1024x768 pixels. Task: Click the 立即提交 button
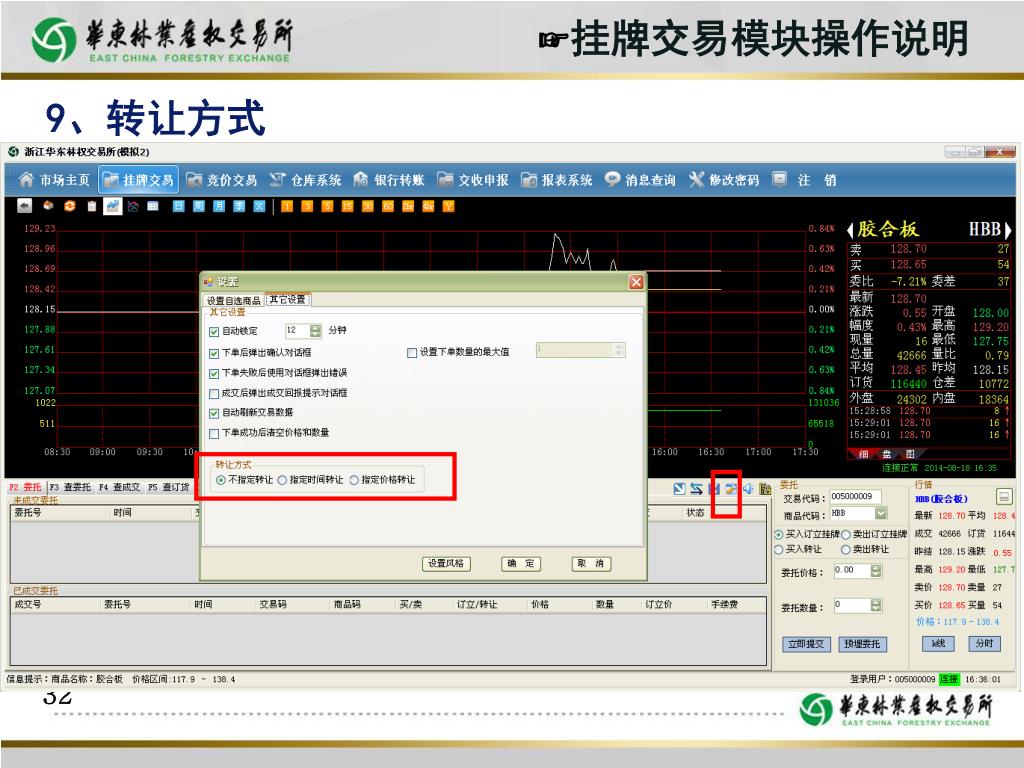[x=806, y=644]
